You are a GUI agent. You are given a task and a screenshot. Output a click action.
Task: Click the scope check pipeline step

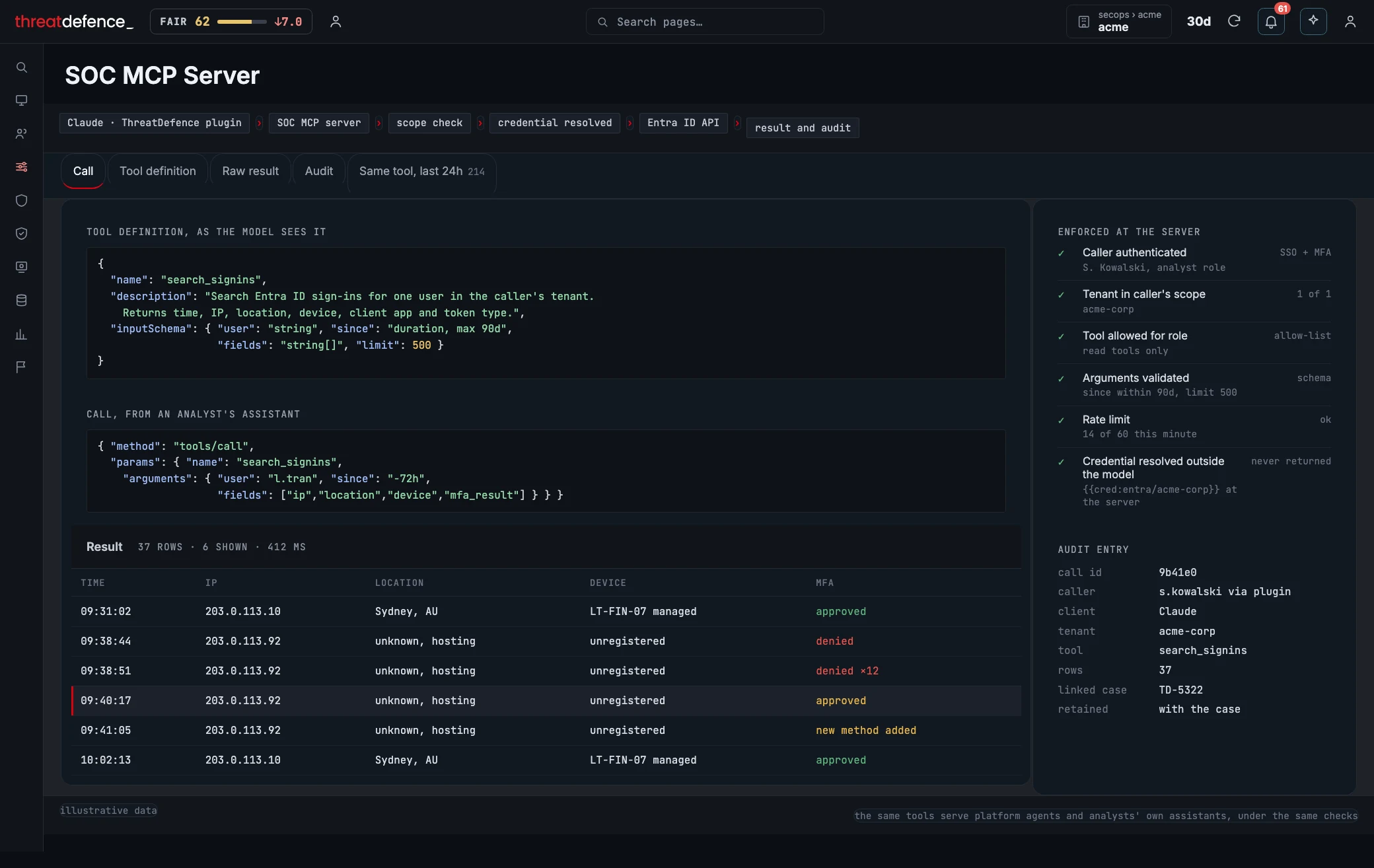tap(429, 123)
